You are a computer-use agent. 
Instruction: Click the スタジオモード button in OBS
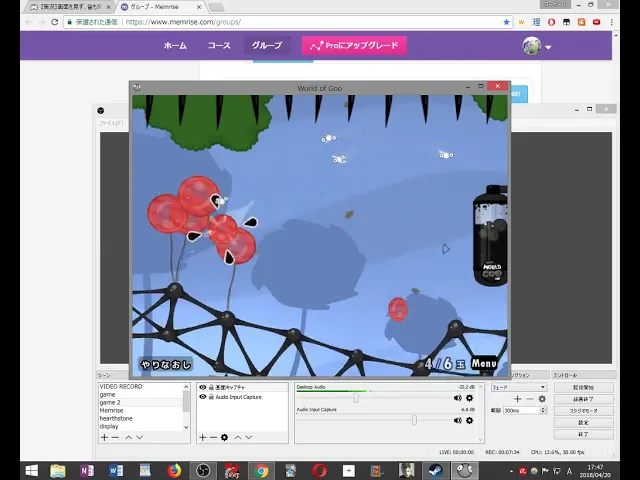click(x=584, y=411)
